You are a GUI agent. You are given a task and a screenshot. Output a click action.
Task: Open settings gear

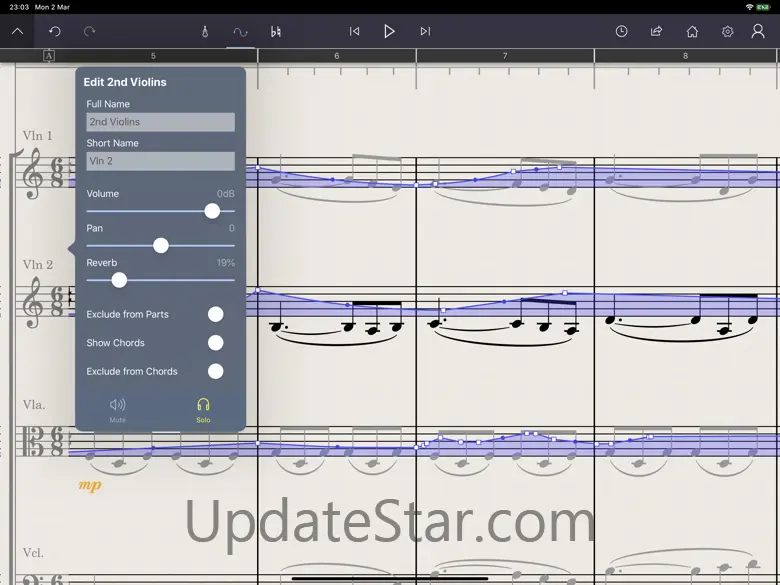coord(727,31)
